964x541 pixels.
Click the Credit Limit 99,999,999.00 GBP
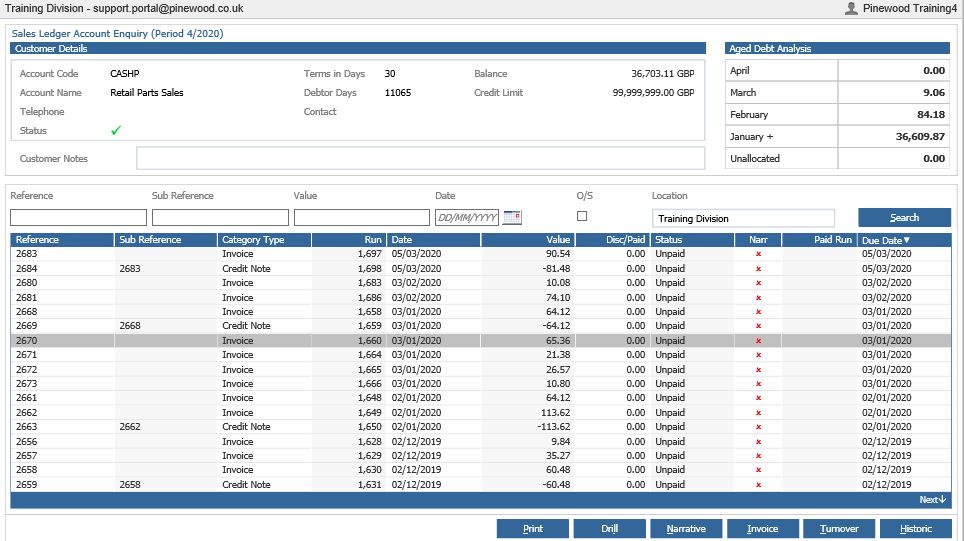(654, 92)
